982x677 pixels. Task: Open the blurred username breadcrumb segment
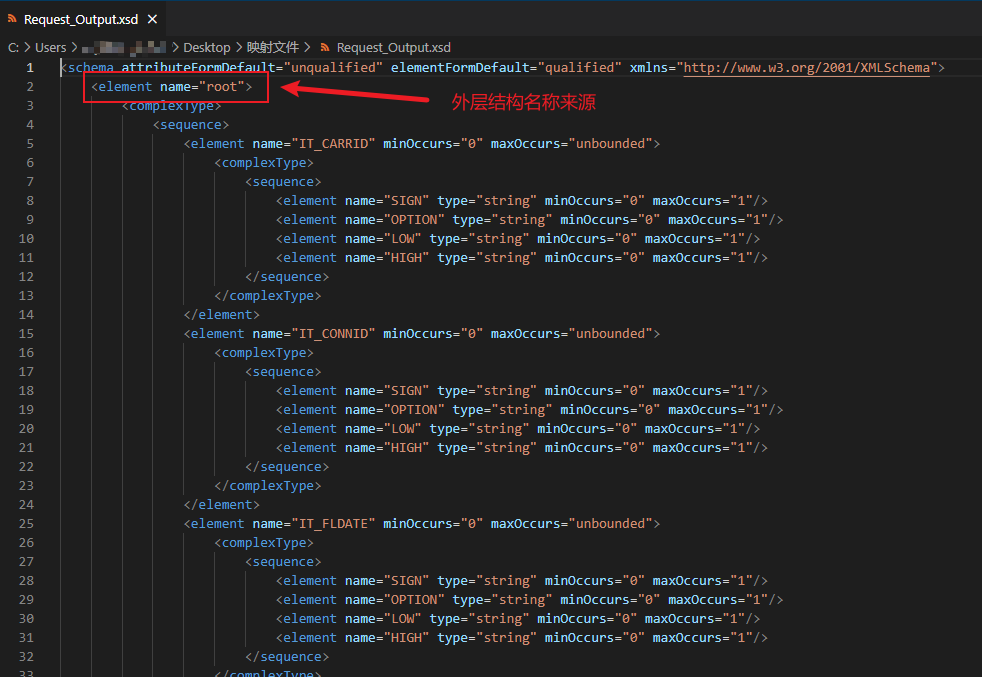pos(124,47)
